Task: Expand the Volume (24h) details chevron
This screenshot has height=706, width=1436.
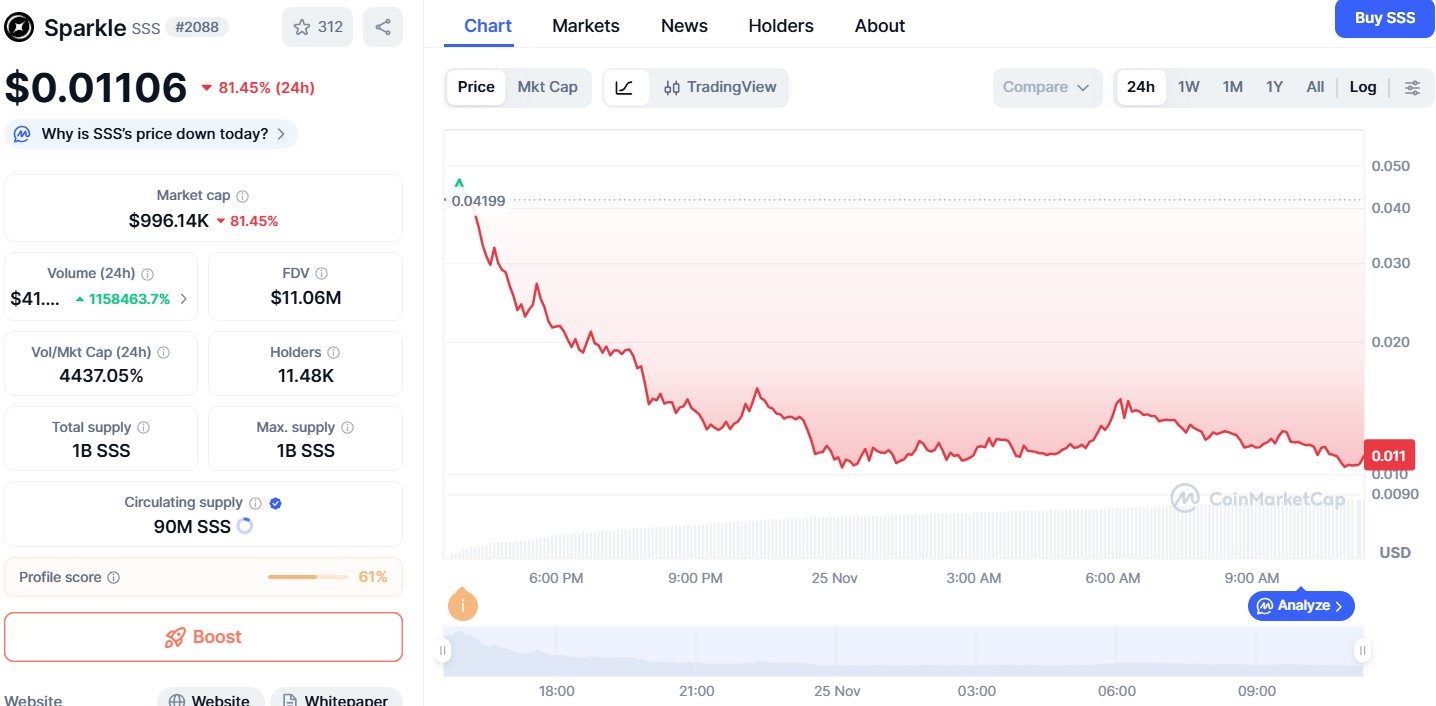Action: (185, 298)
